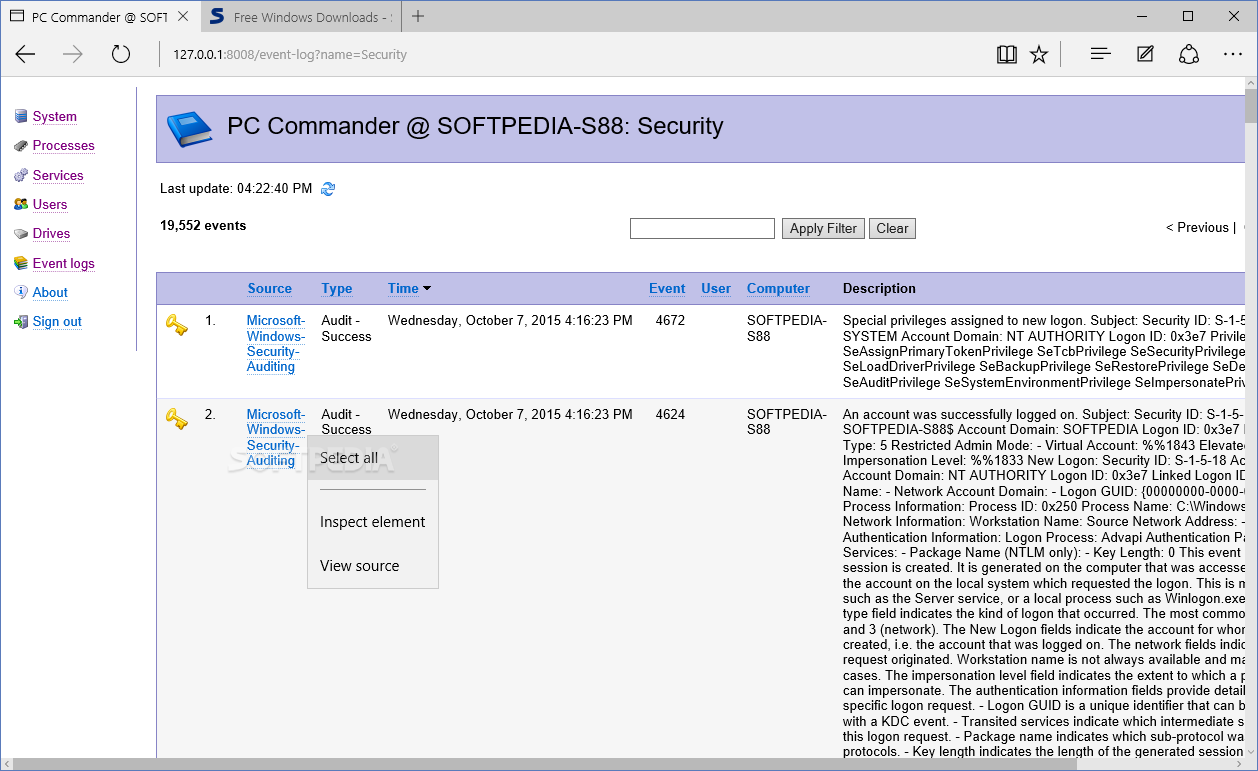1258x771 pixels.
Task: Click the key icon in row 1
Action: pos(177,325)
